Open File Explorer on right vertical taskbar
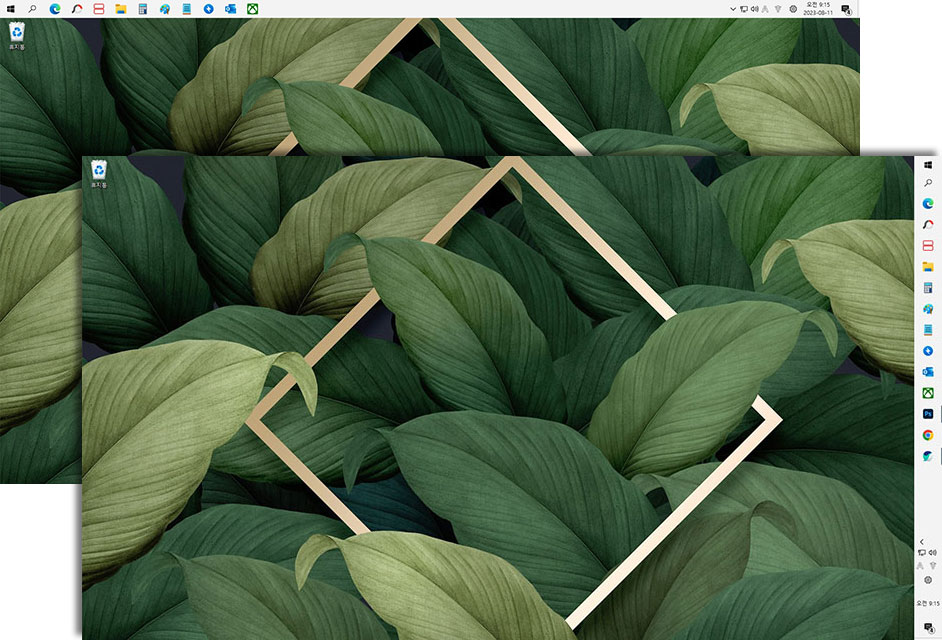This screenshot has width=942, height=640. tap(928, 267)
